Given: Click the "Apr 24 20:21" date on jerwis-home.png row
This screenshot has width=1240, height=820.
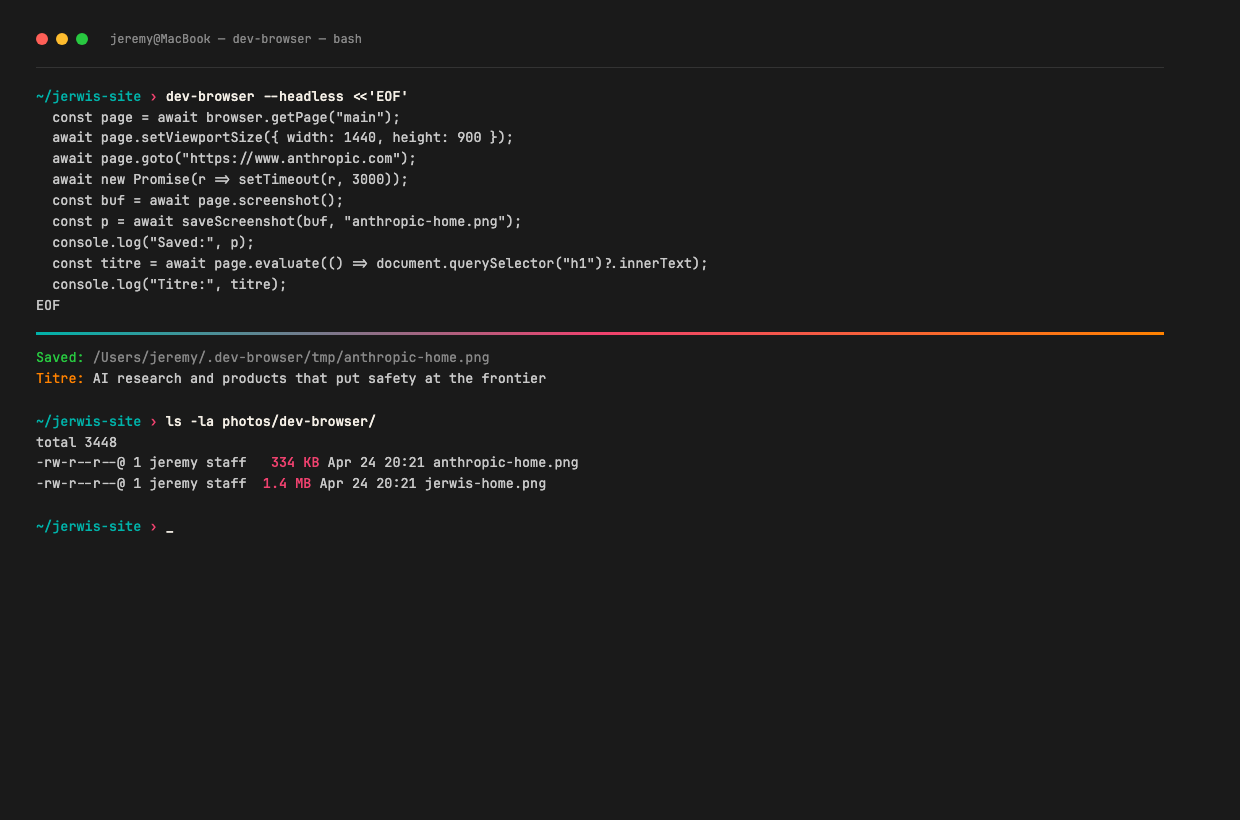Looking at the screenshot, I should point(368,484).
